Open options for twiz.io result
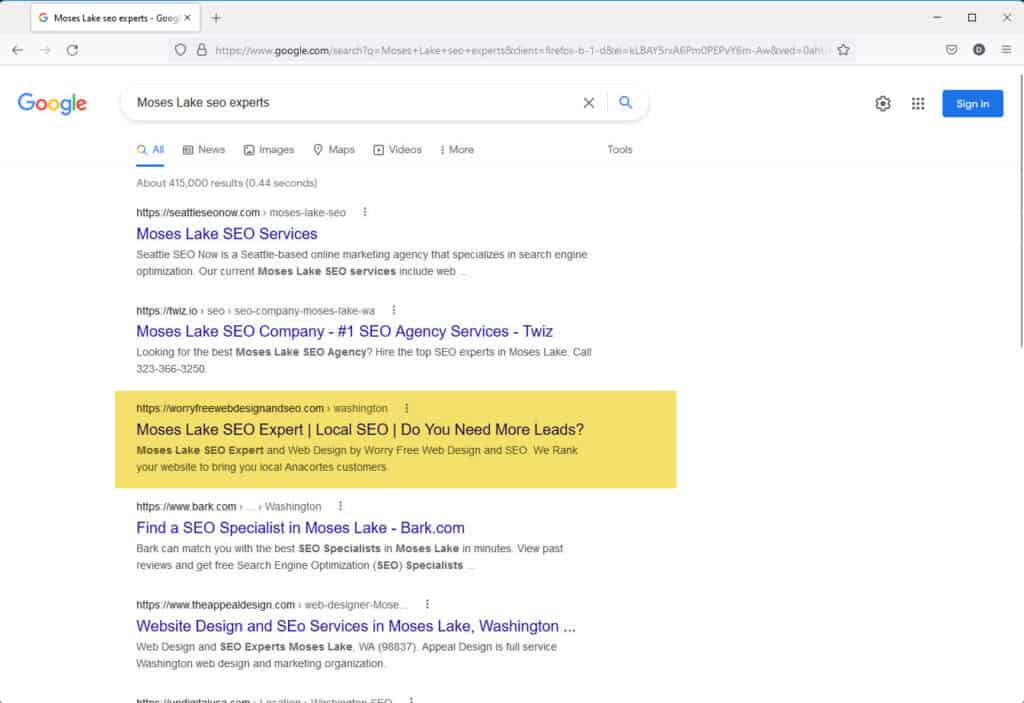This screenshot has height=703, width=1024. pos(393,310)
